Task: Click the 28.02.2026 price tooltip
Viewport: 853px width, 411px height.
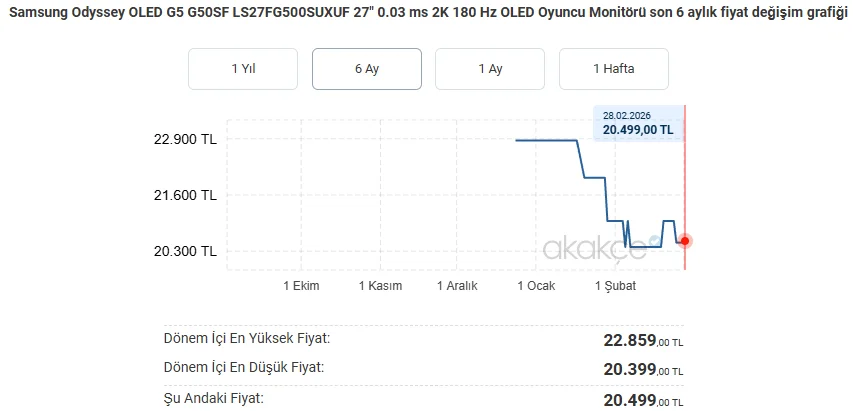Action: pyautogui.click(x=637, y=122)
